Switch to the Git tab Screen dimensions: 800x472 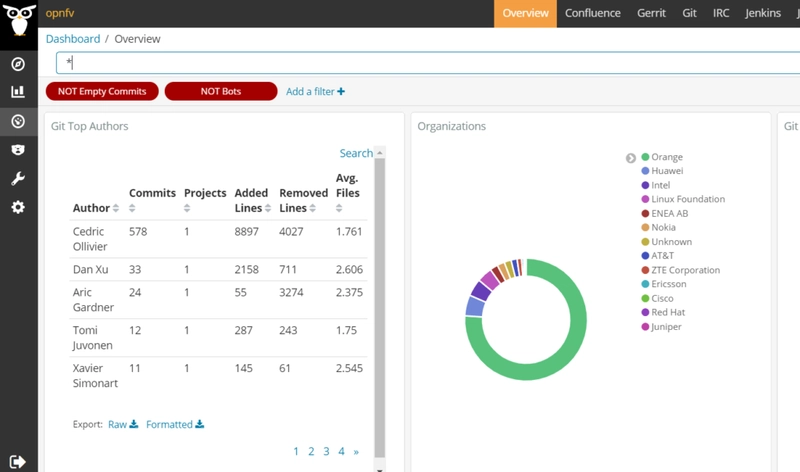tap(689, 13)
